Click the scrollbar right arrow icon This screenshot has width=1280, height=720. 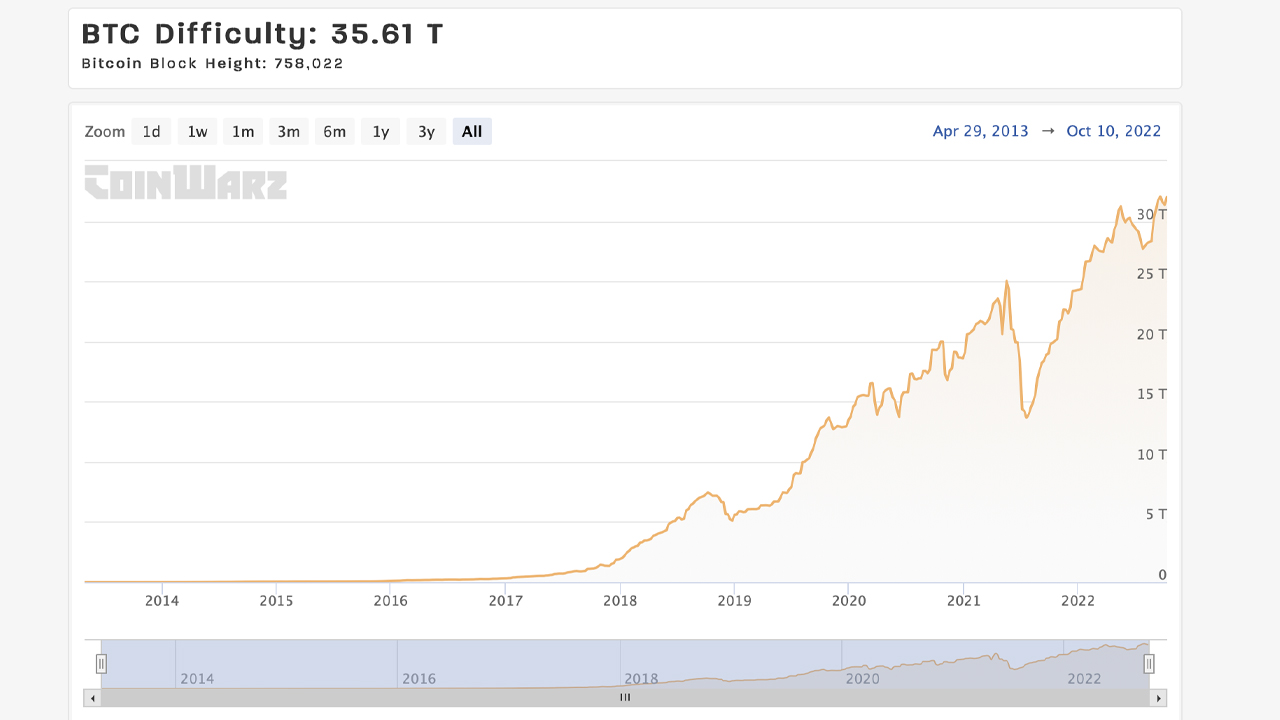(x=1159, y=698)
